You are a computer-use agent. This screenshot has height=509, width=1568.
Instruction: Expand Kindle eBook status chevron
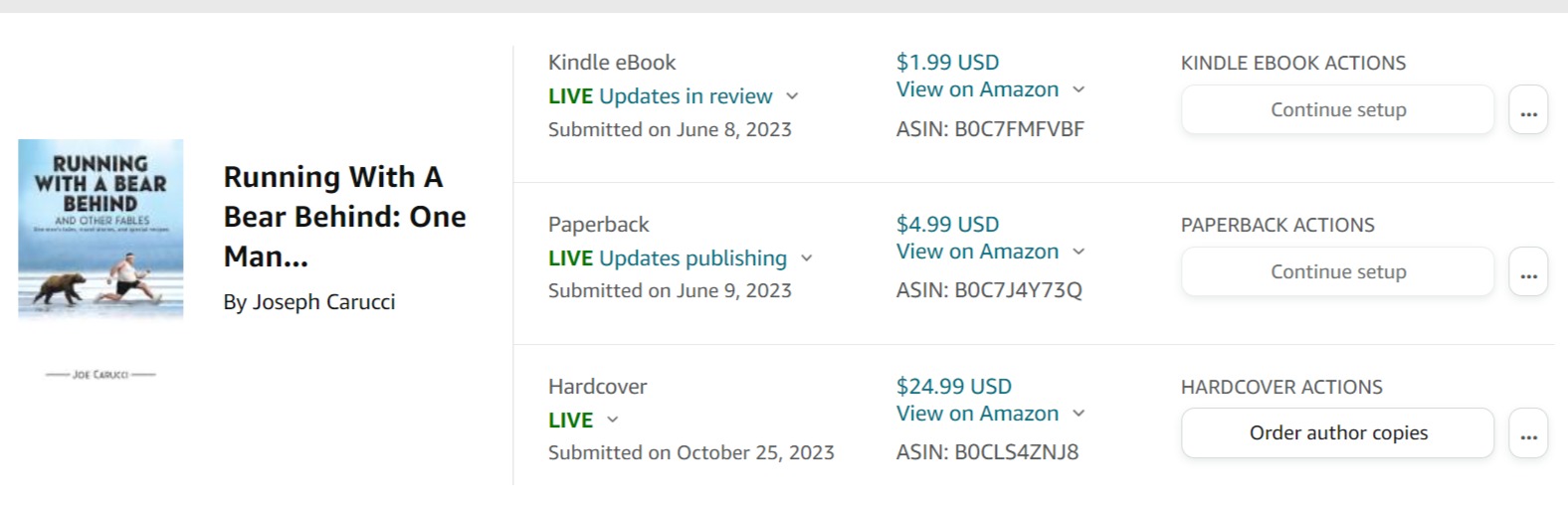click(x=793, y=96)
